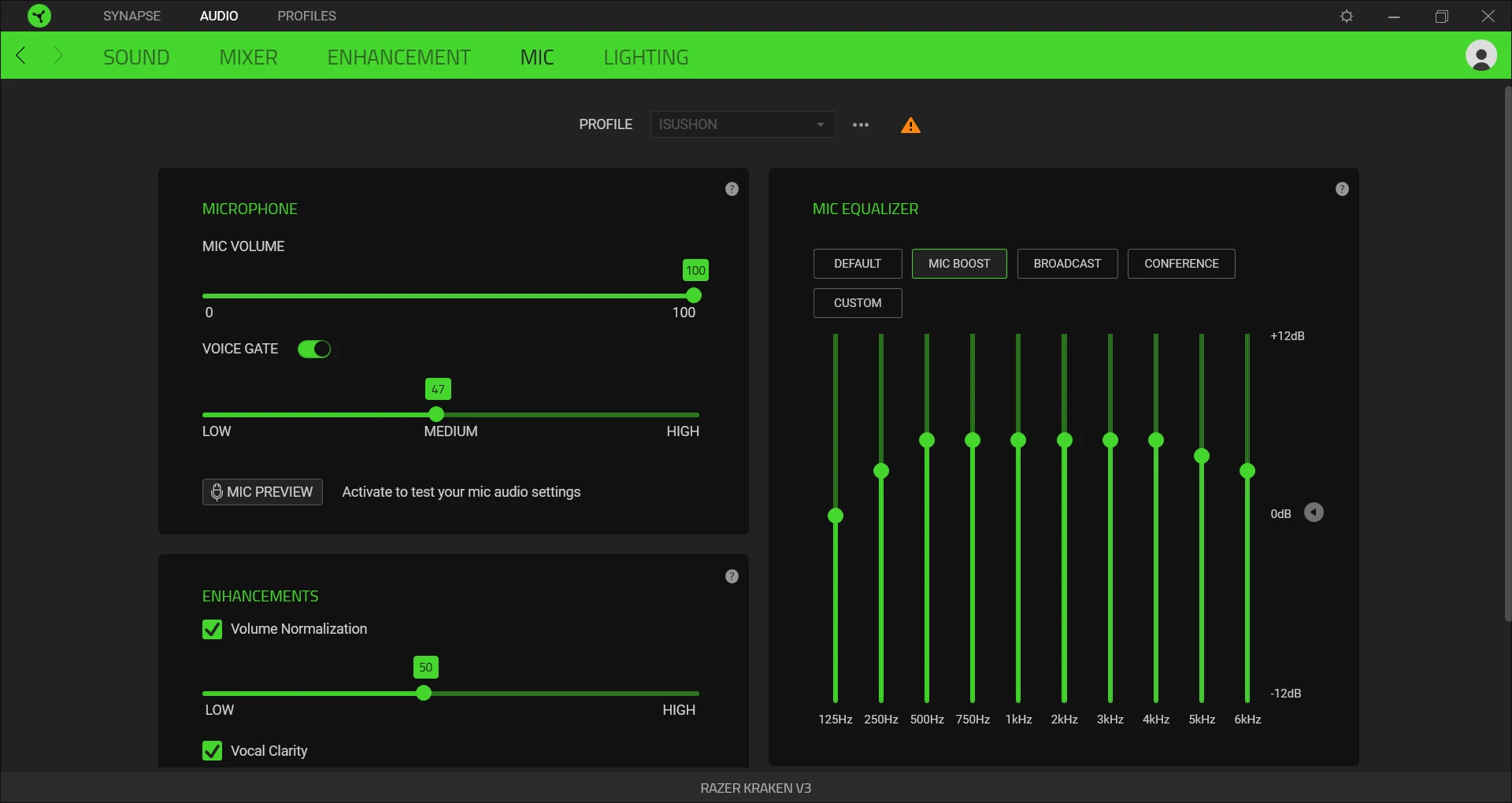The width and height of the screenshot is (1512, 803).
Task: Click the +12dB equalizer scale label
Action: pyautogui.click(x=1288, y=336)
